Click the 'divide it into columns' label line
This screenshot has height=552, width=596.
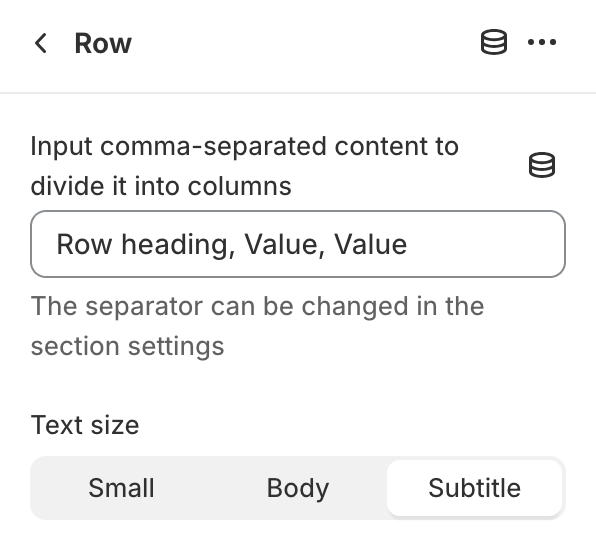(x=161, y=186)
